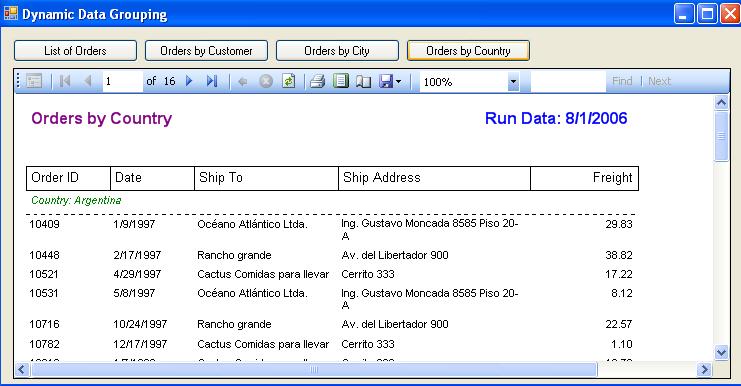The image size is (741, 386).
Task: Open page setup dialog
Action: click(x=363, y=82)
